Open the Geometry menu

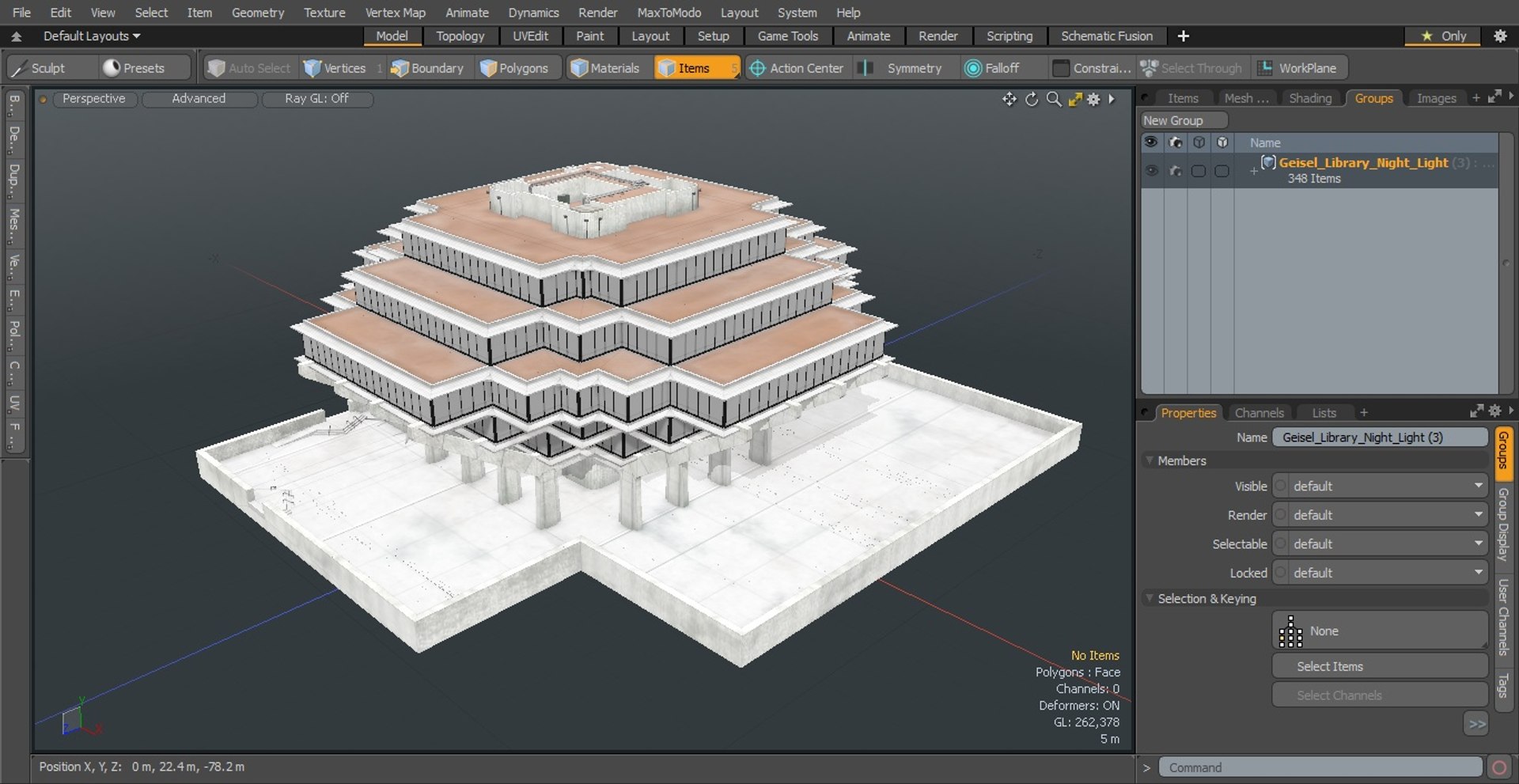click(257, 13)
